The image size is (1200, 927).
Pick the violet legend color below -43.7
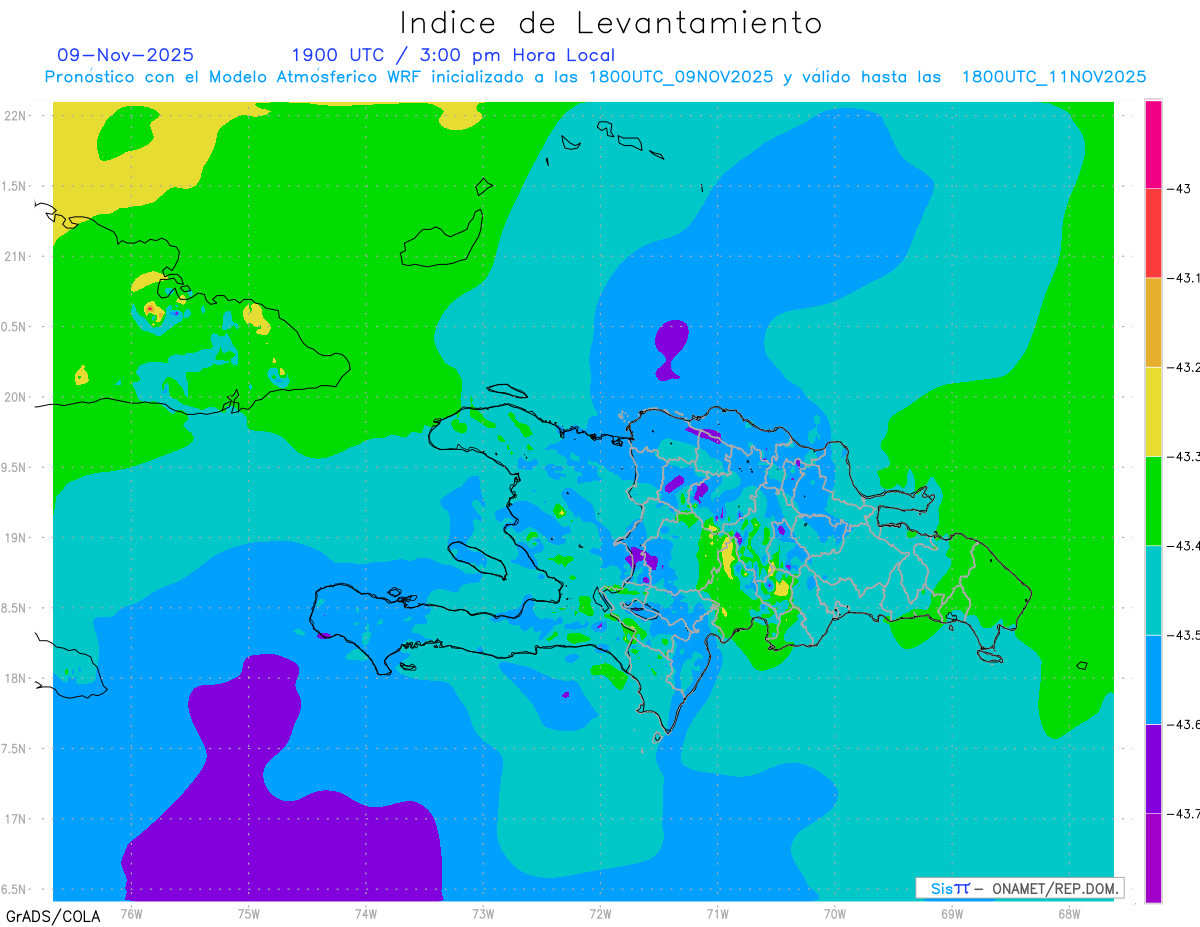click(x=1153, y=858)
